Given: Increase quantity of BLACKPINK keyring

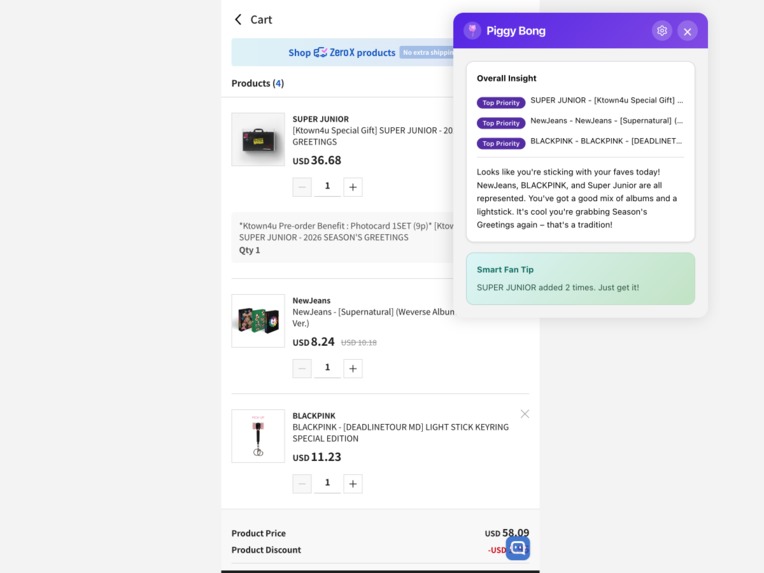Looking at the screenshot, I should (353, 484).
